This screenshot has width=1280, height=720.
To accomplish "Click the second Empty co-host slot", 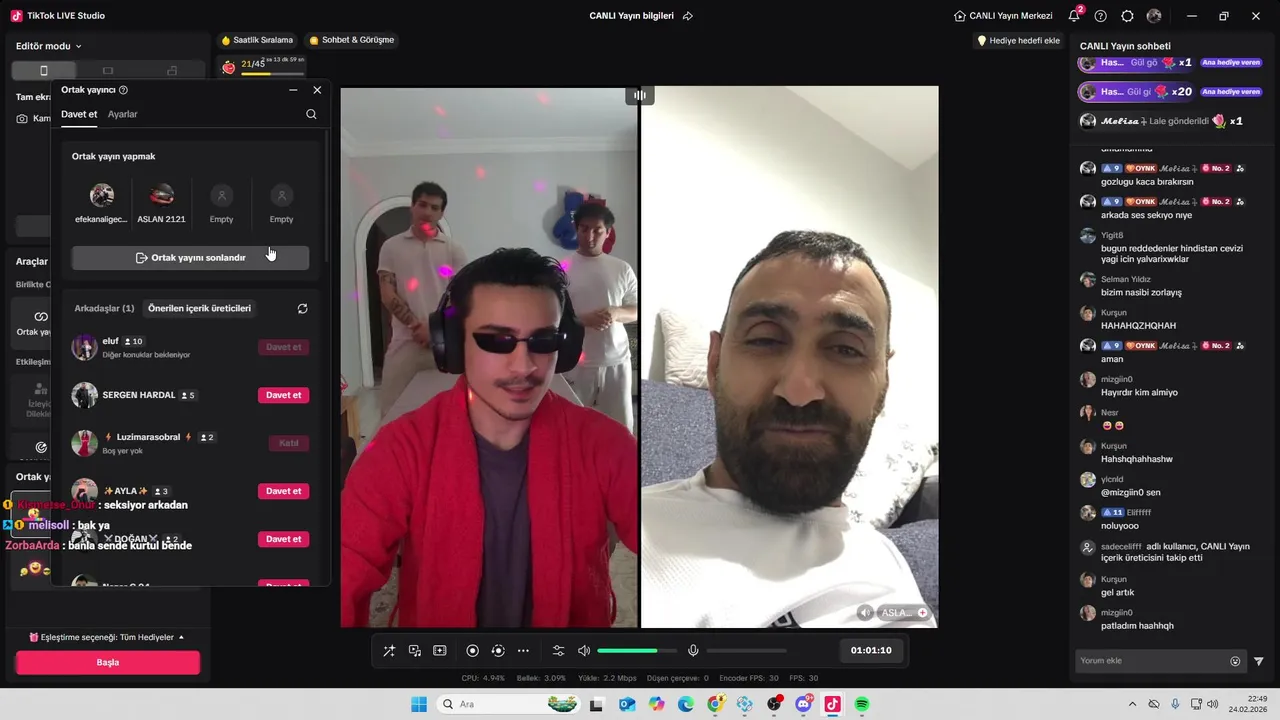I will [x=282, y=195].
